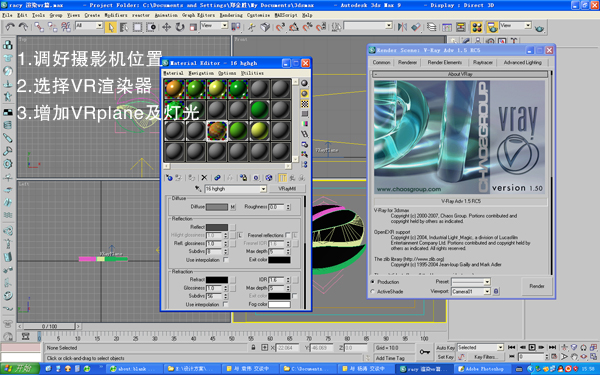Tick the checkbox beside Refraction Exit color

pyautogui.click(x=295, y=296)
